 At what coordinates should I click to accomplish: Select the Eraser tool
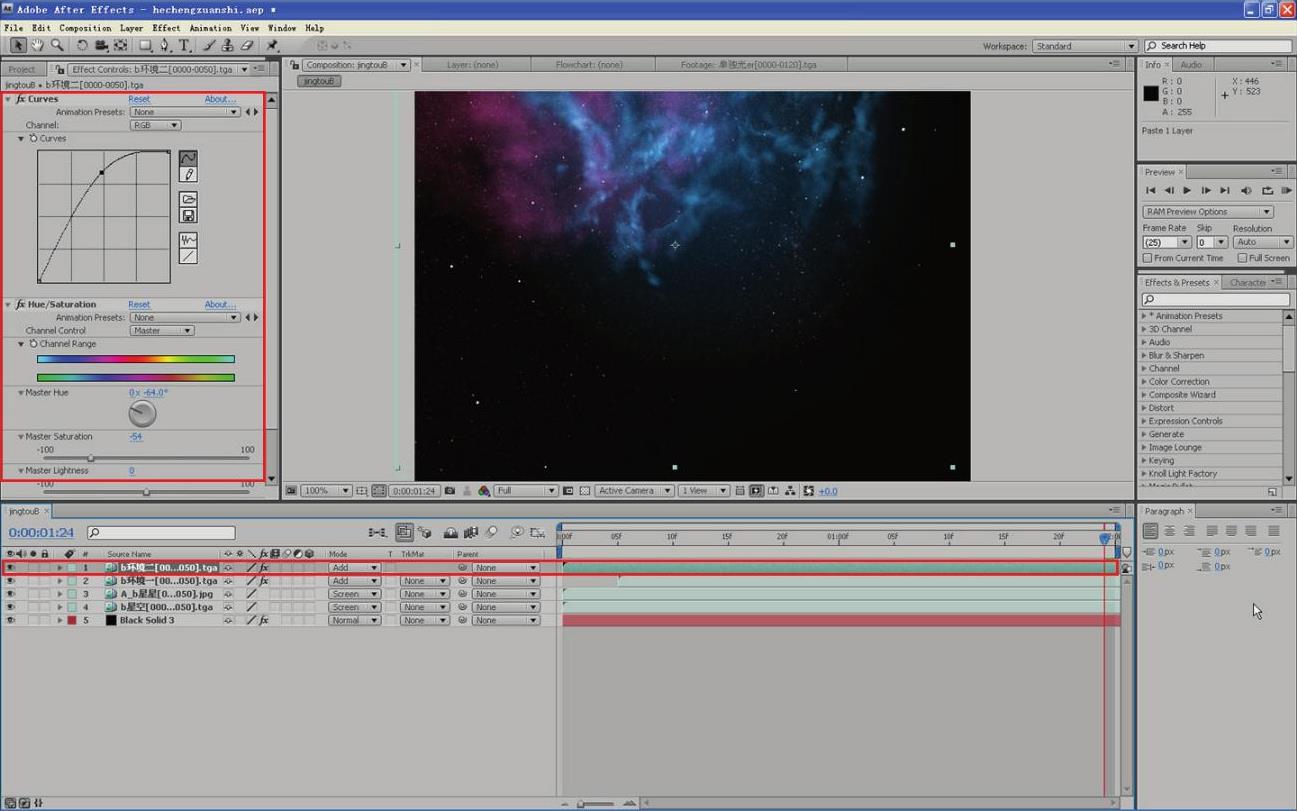point(247,45)
